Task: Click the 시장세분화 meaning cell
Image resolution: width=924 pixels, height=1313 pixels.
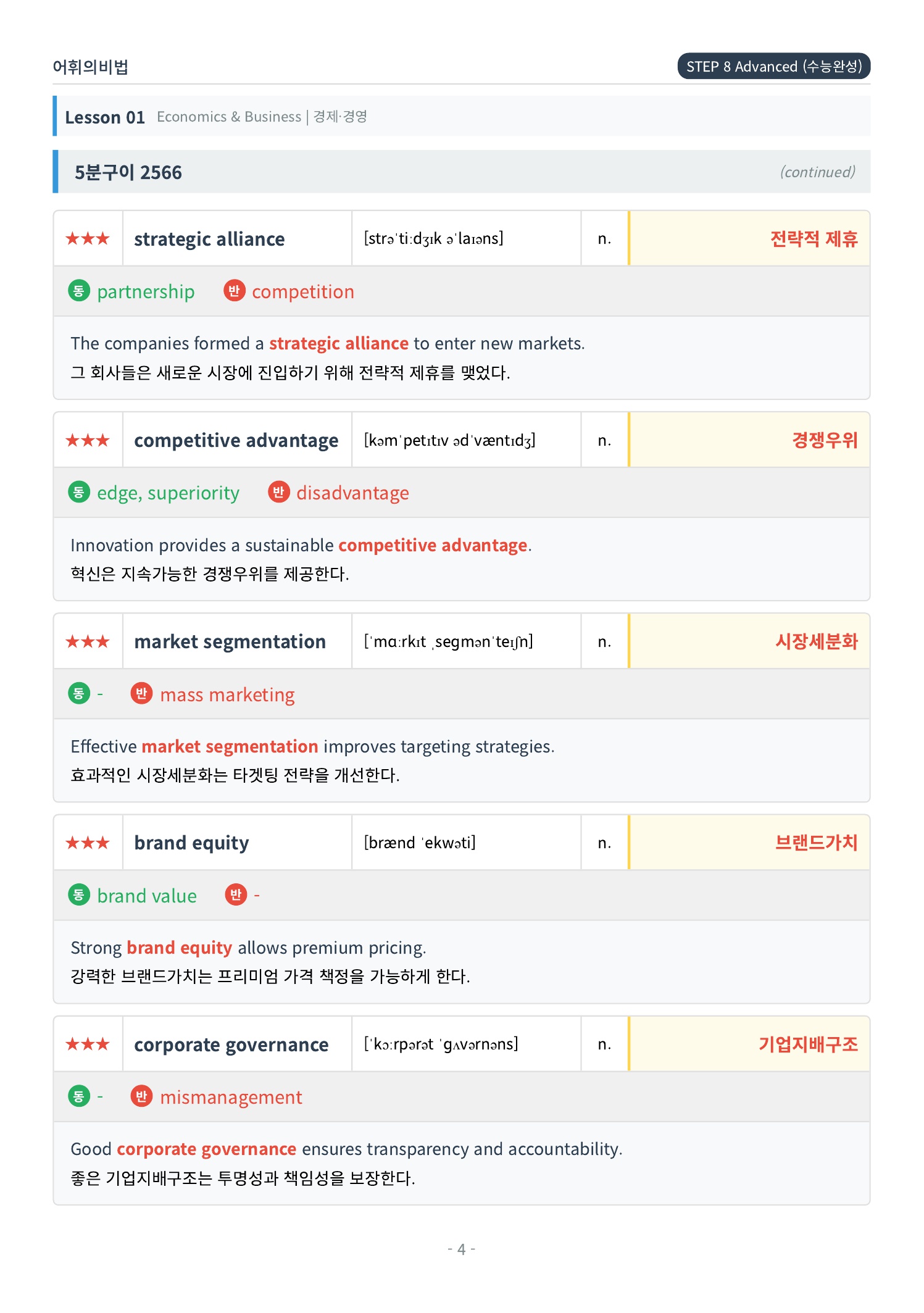Action: coord(749,641)
